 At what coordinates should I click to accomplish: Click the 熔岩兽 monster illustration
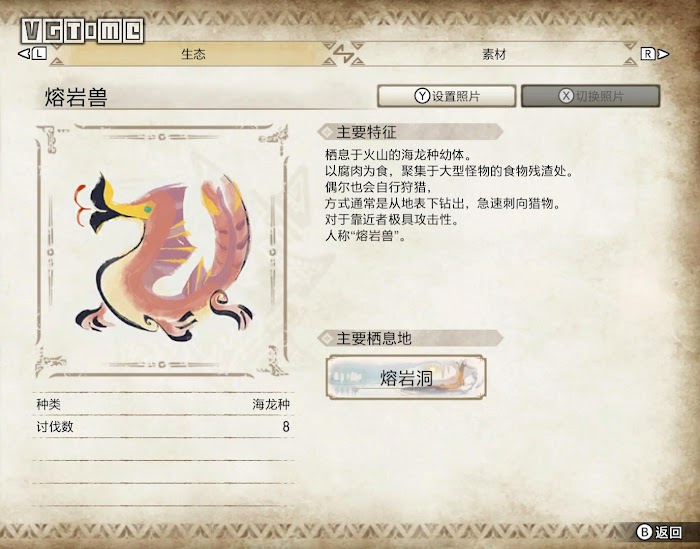[162, 254]
